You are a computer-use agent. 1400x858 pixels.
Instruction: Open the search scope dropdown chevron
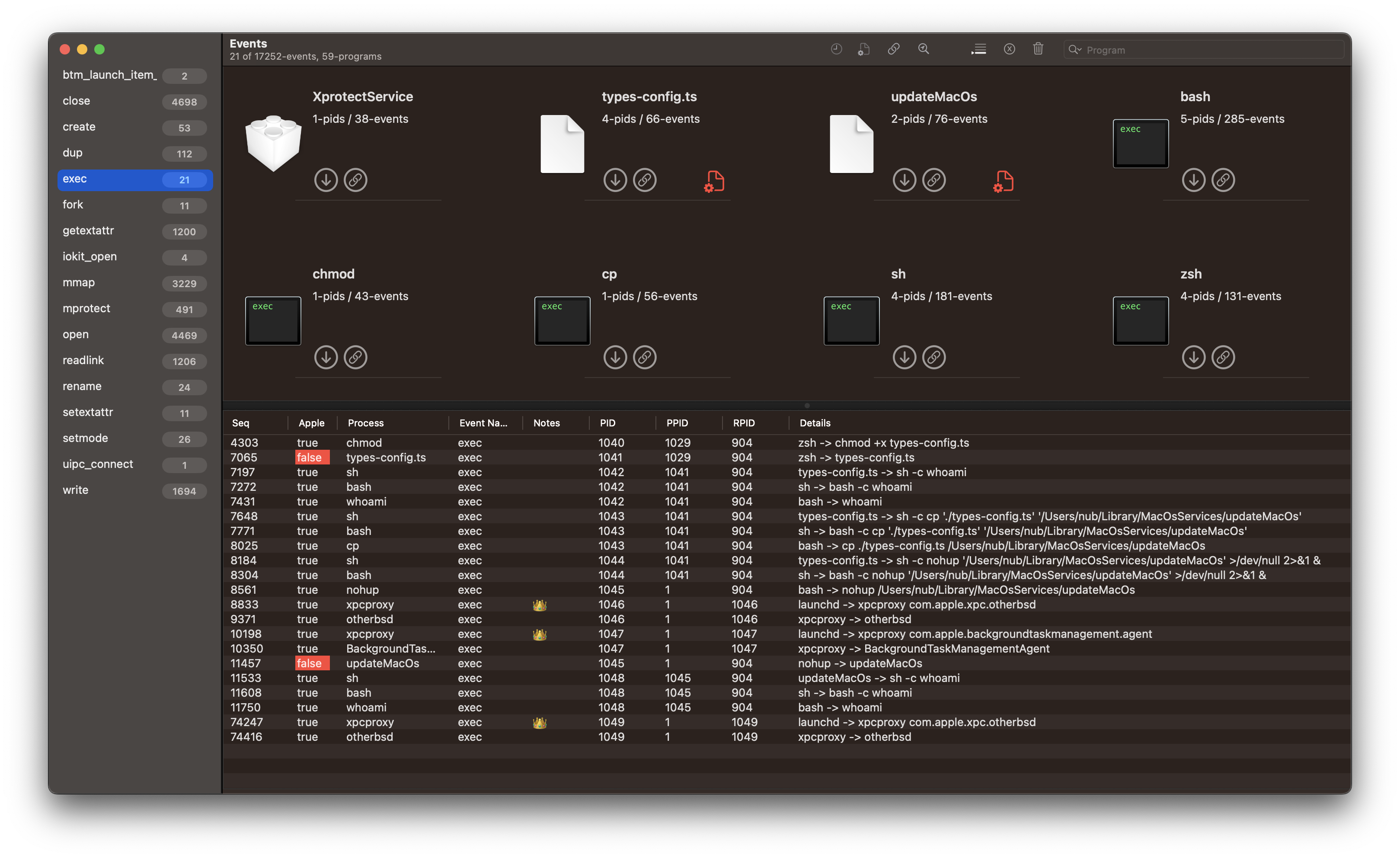[1074, 49]
